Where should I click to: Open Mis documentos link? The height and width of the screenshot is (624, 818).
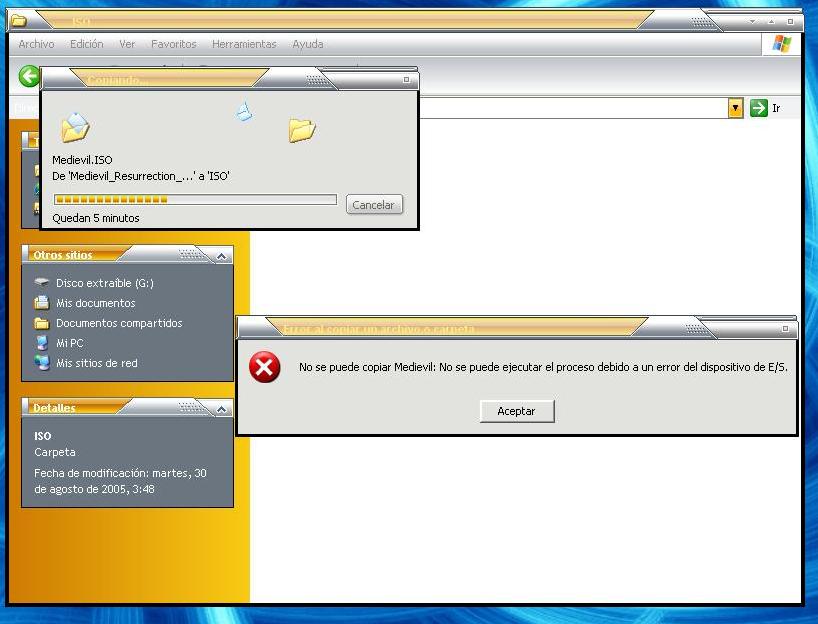(95, 303)
